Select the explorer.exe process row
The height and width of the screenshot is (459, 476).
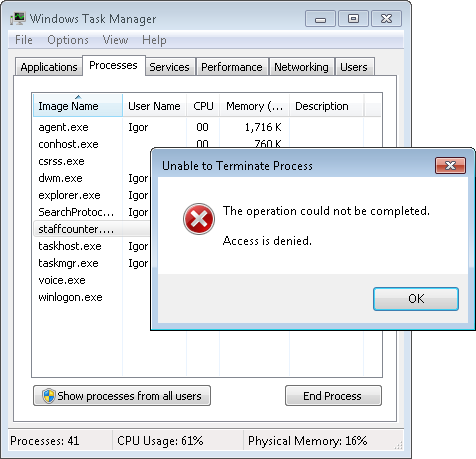click(92, 195)
